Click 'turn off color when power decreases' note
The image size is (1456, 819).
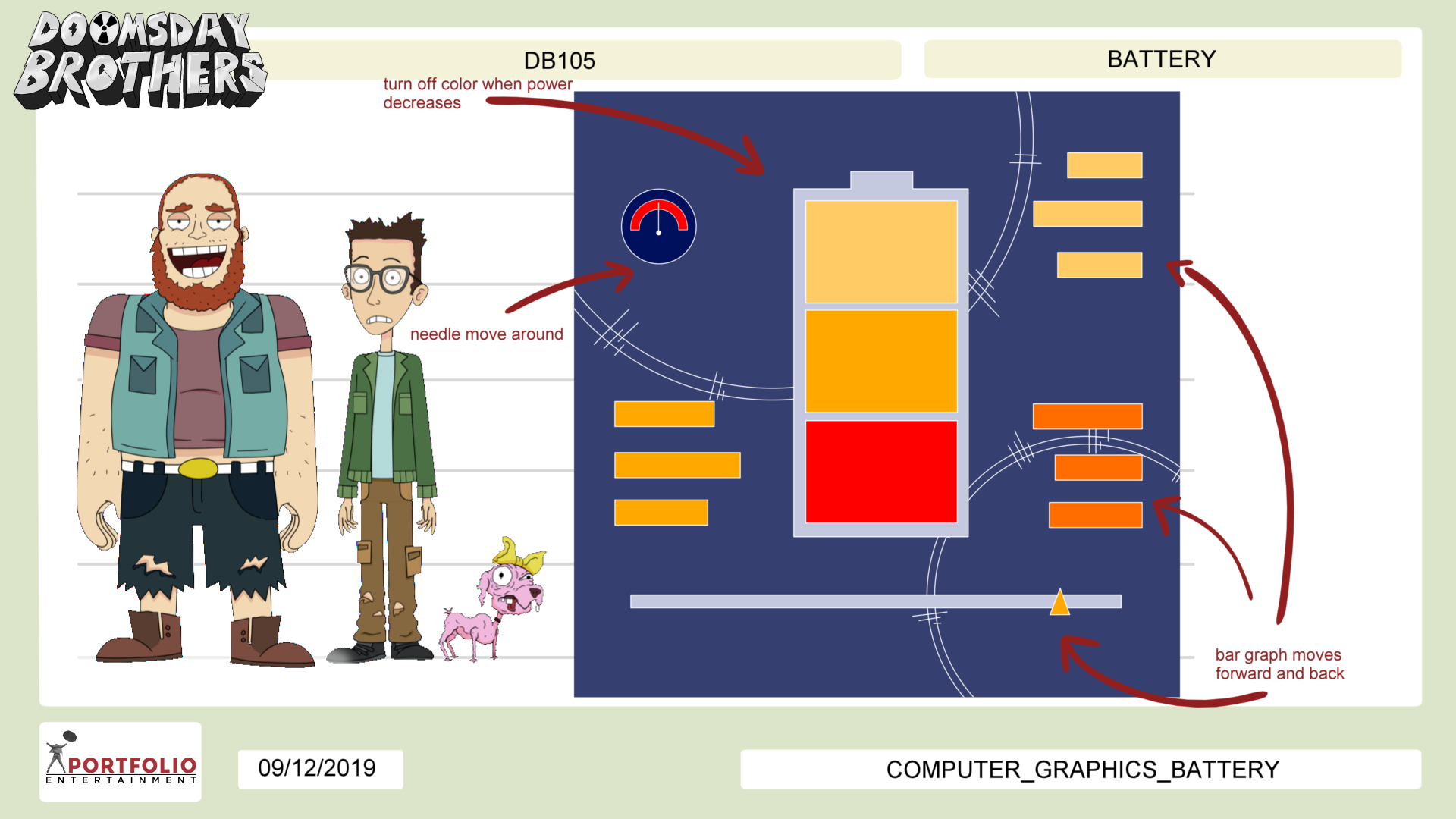coord(478,93)
